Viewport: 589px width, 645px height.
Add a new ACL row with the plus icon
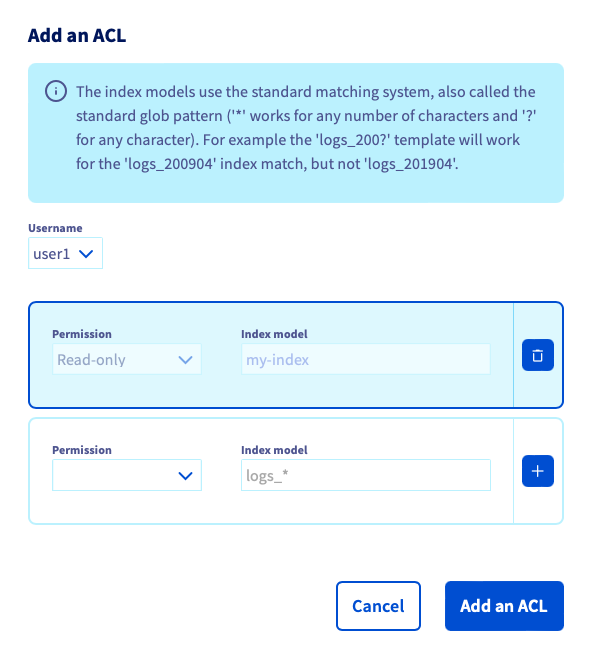[538, 471]
